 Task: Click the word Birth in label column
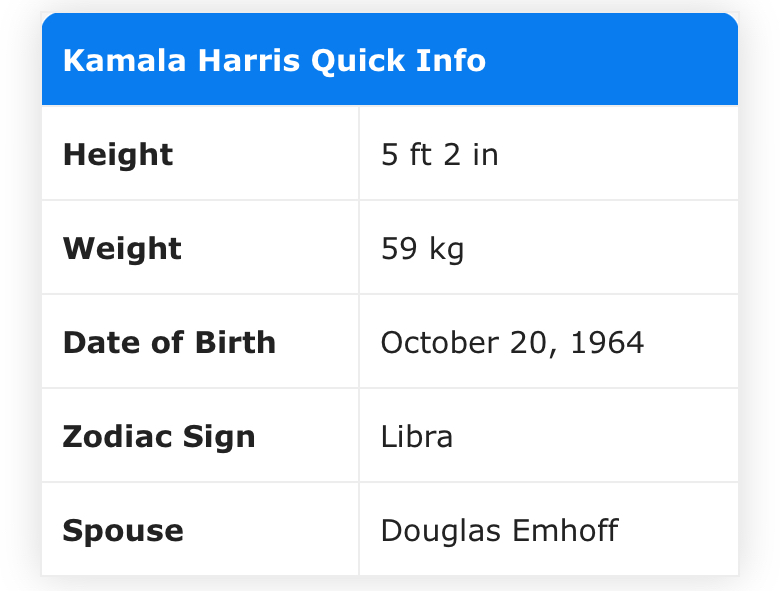tap(235, 342)
